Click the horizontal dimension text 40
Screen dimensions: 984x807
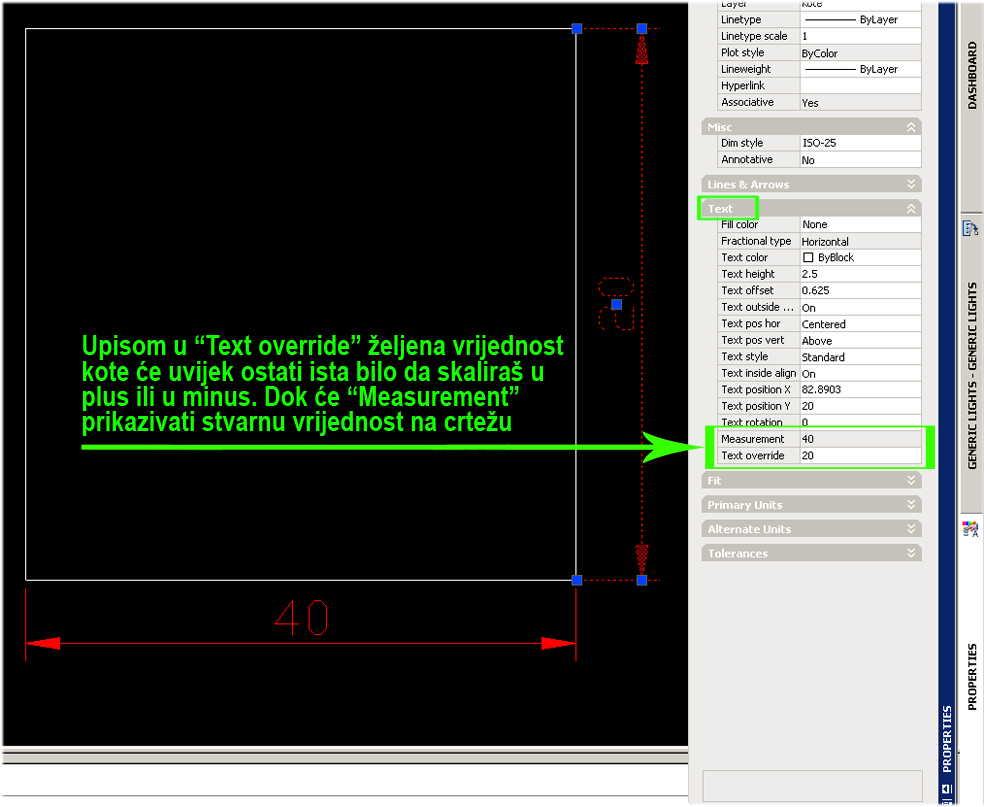coord(301,618)
